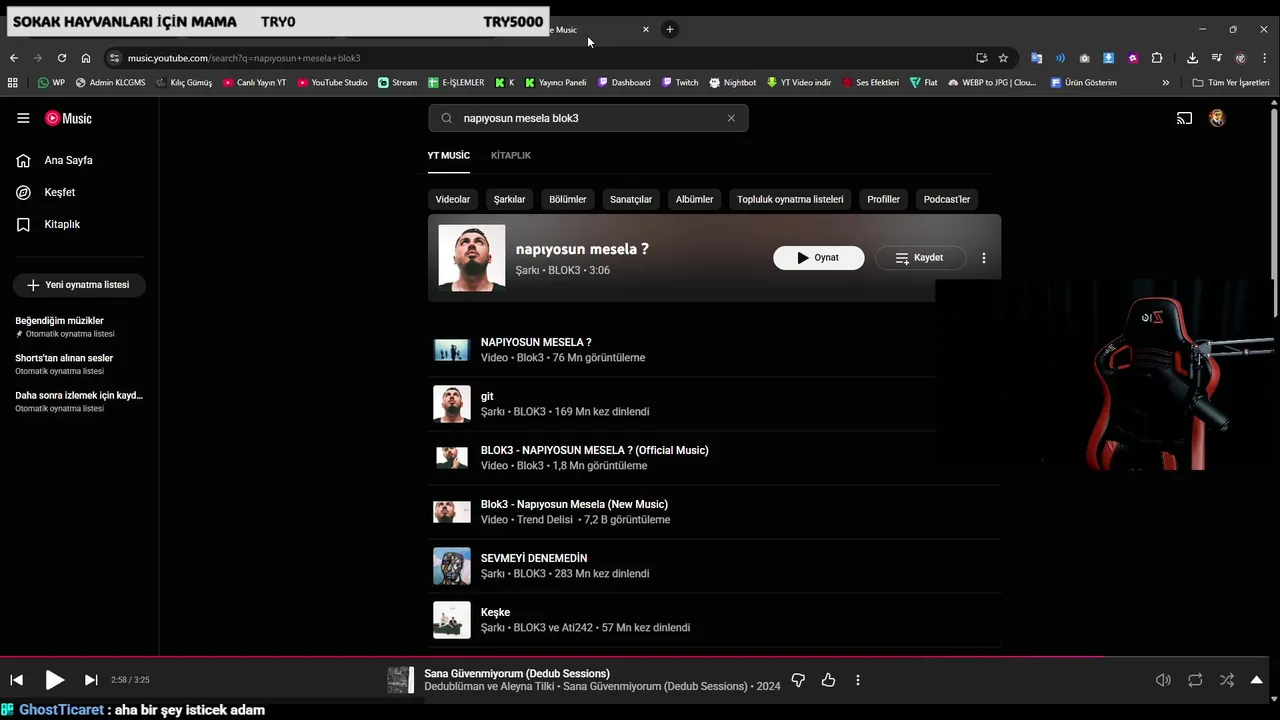Click top result album thumbnail
Screen dimensions: 1280x720
click(472, 258)
